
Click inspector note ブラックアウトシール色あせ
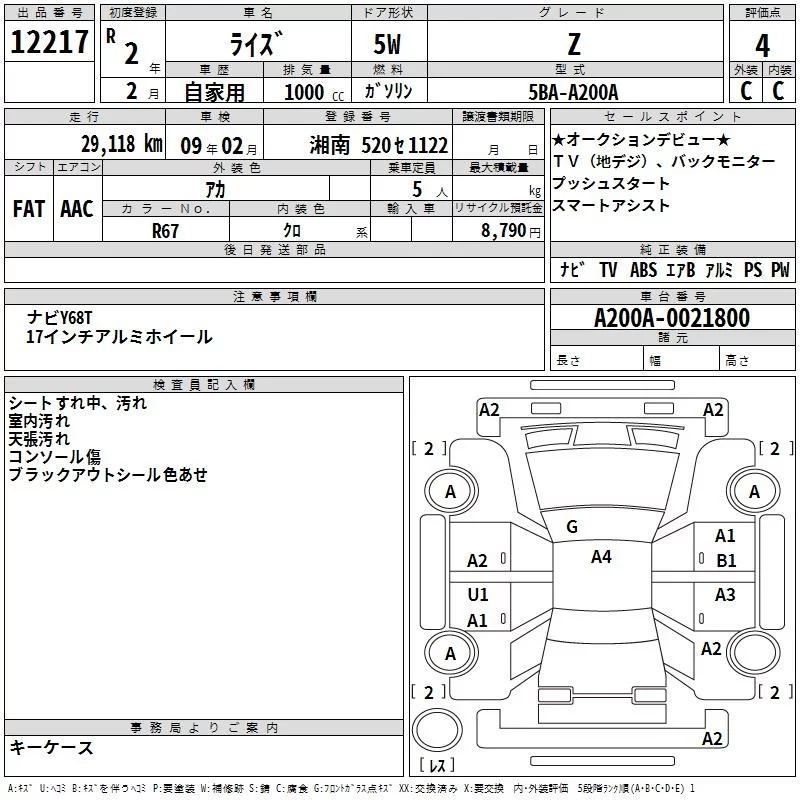pos(108,474)
